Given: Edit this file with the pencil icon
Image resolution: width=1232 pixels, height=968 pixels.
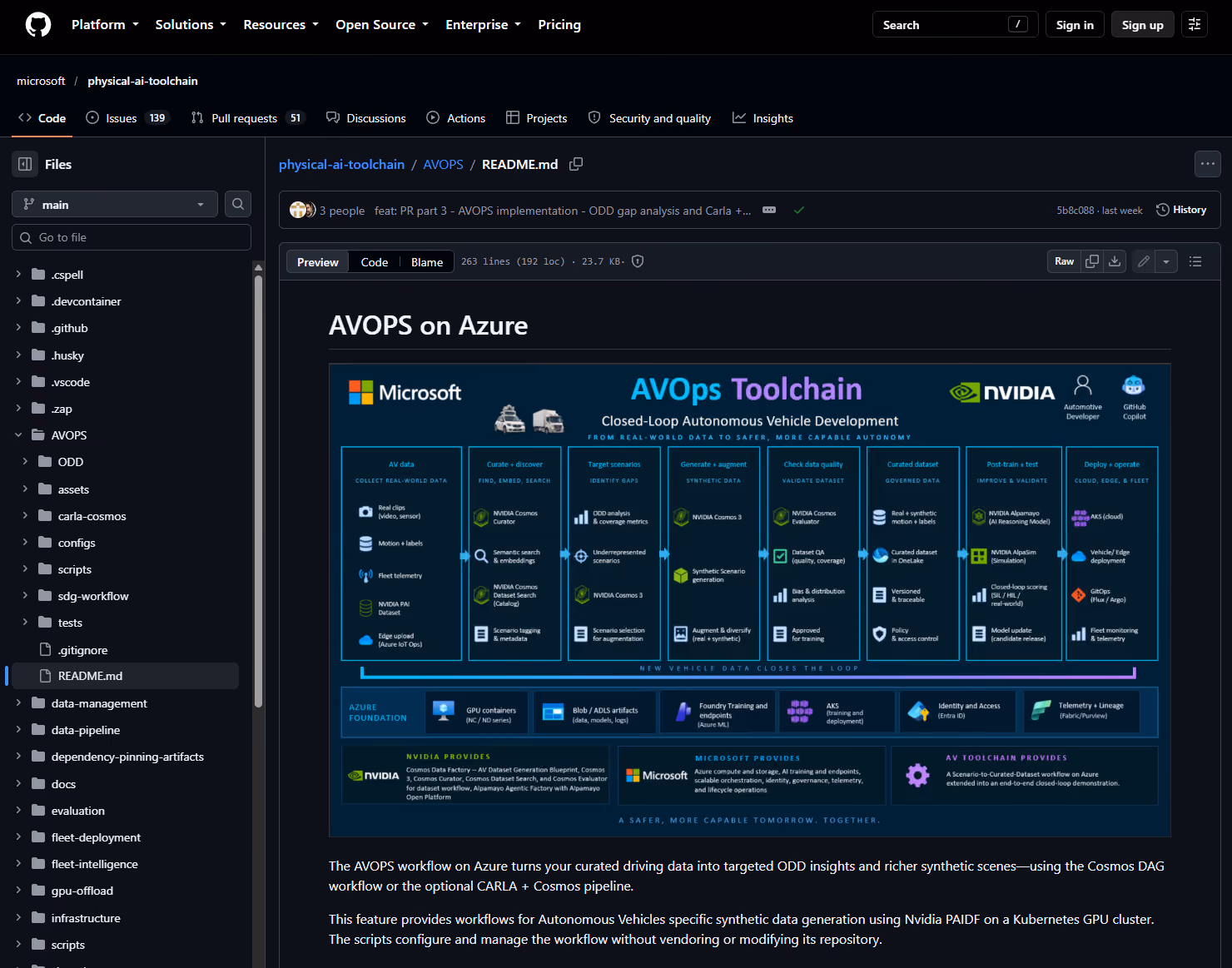Looking at the screenshot, I should pyautogui.click(x=1144, y=261).
